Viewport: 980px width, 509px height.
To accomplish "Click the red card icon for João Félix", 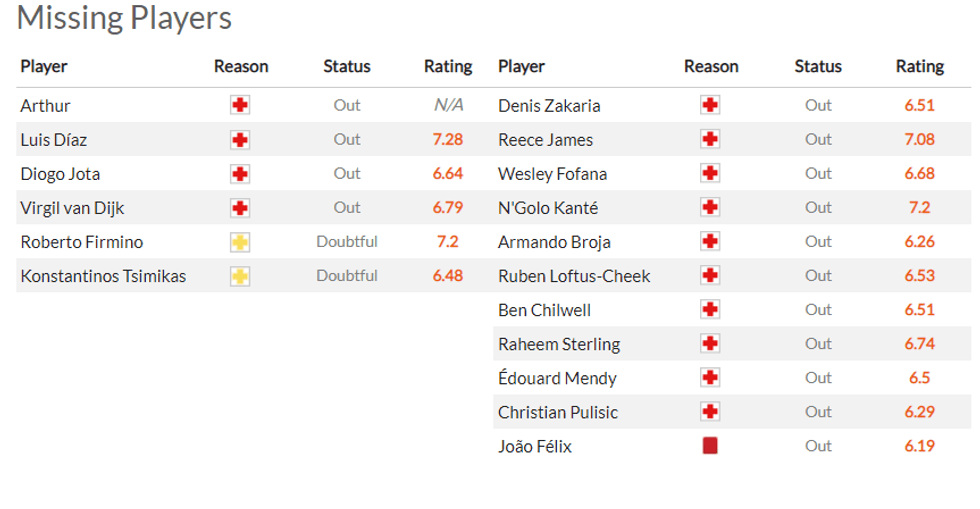I will (710, 446).
